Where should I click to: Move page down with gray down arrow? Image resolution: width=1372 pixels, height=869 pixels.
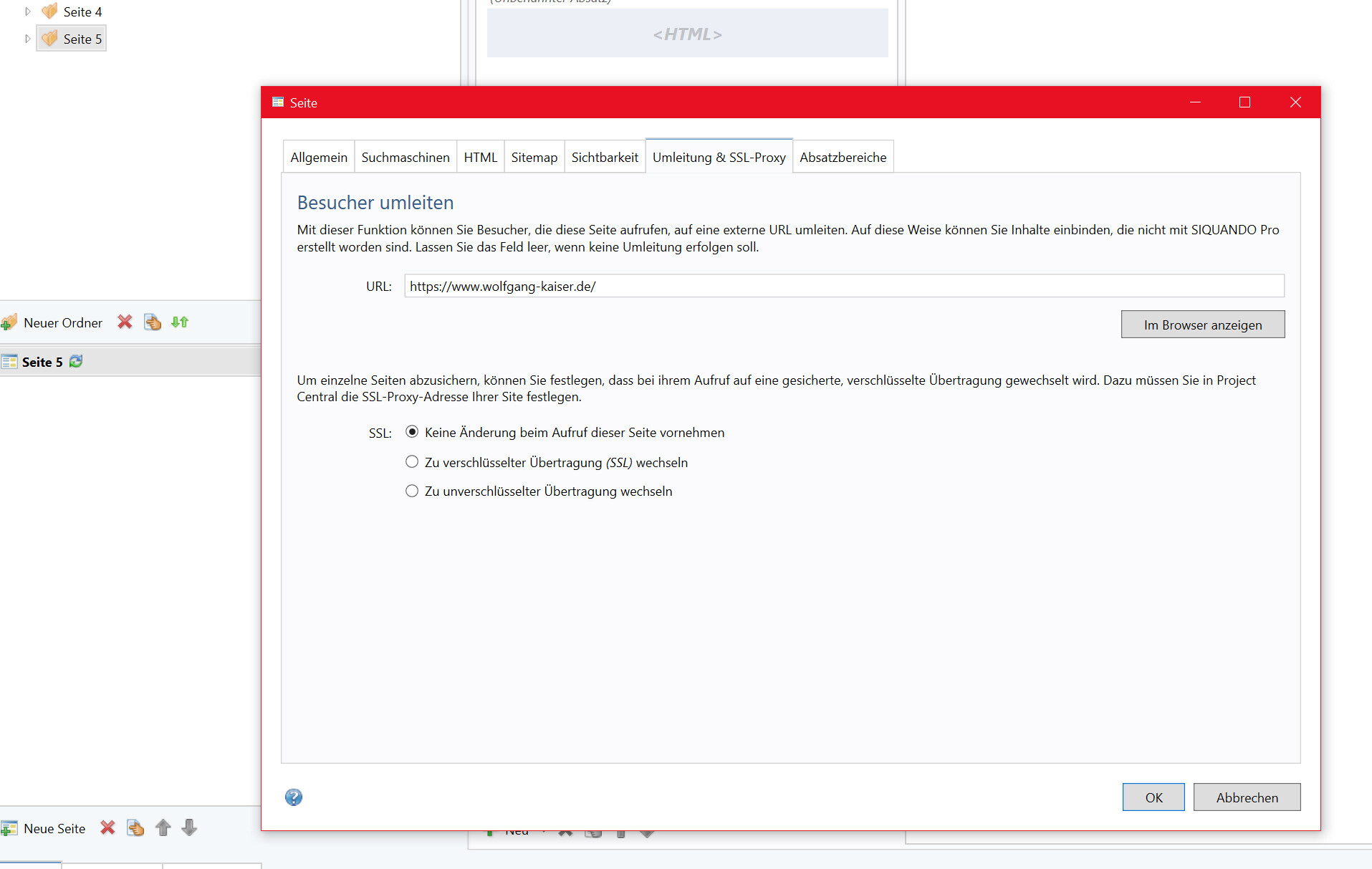pos(189,828)
